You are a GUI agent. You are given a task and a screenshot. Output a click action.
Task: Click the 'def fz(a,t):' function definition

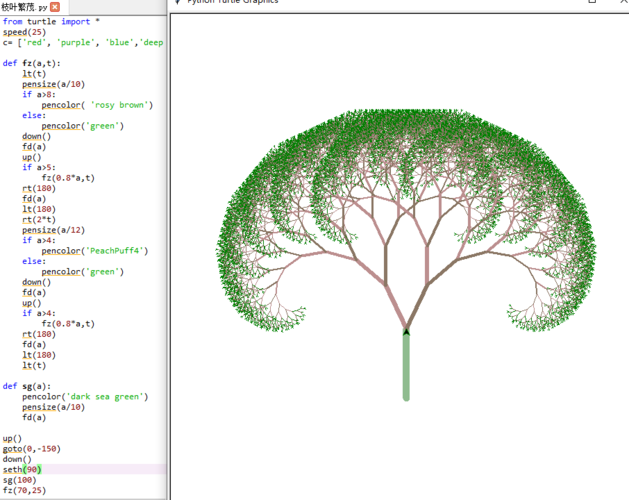32,63
